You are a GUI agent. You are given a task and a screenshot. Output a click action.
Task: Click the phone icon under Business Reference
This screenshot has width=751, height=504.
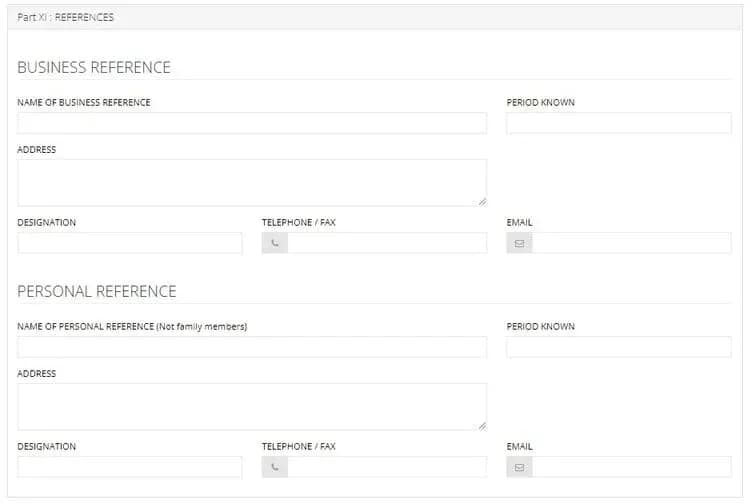tap(274, 243)
